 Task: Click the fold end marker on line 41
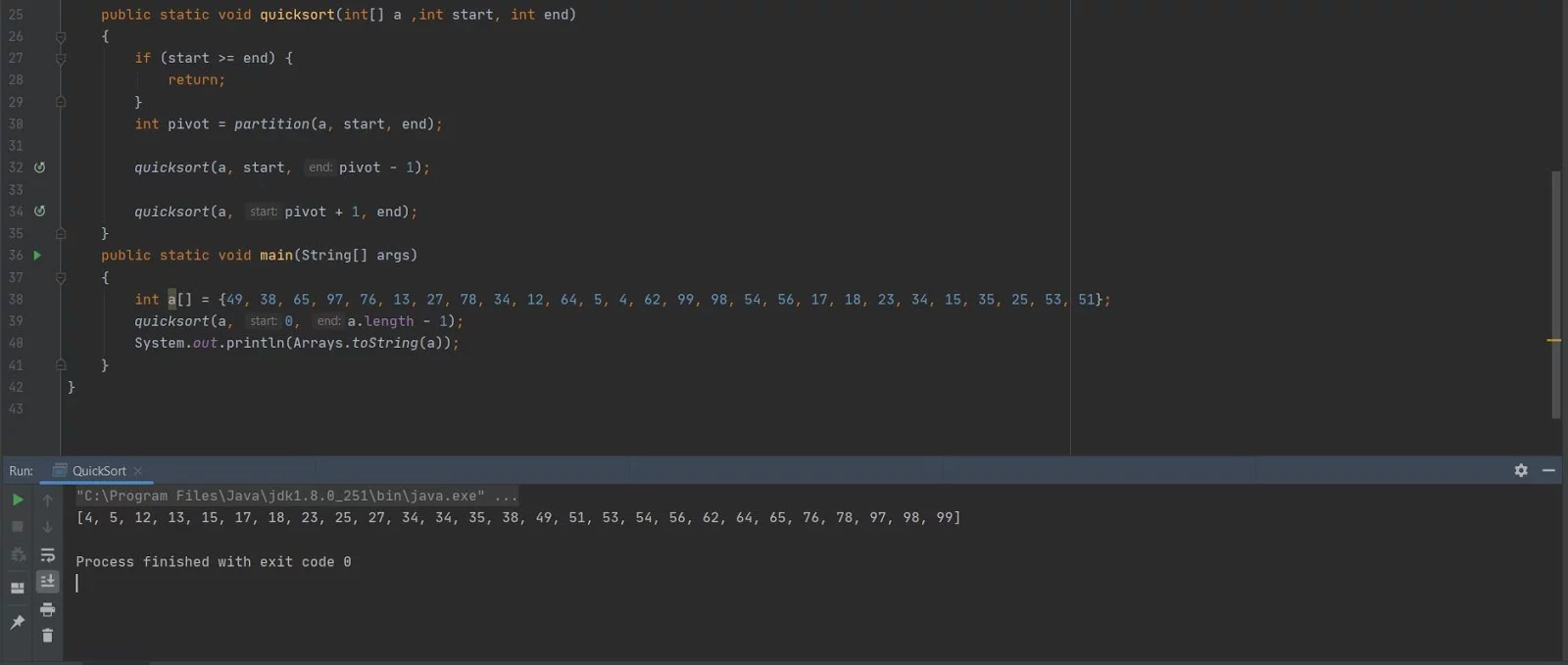tap(61, 364)
